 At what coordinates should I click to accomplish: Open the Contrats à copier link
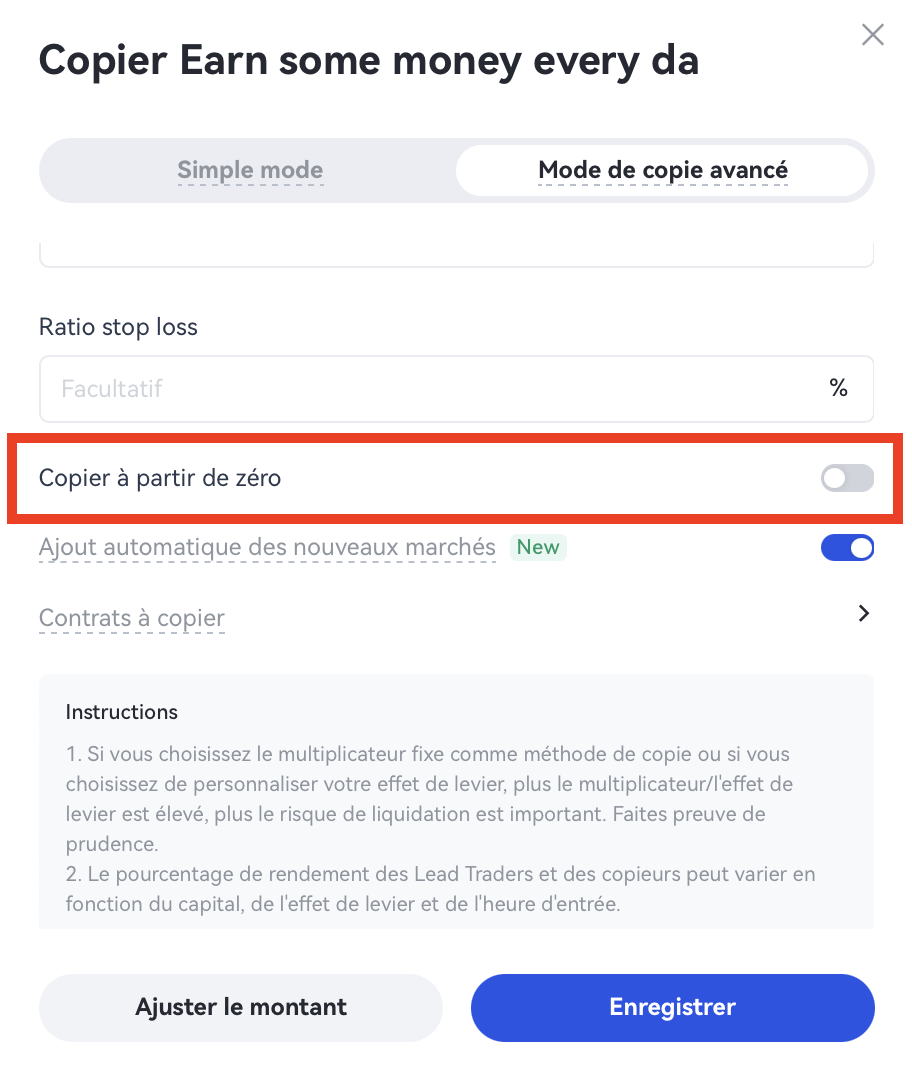[x=132, y=618]
